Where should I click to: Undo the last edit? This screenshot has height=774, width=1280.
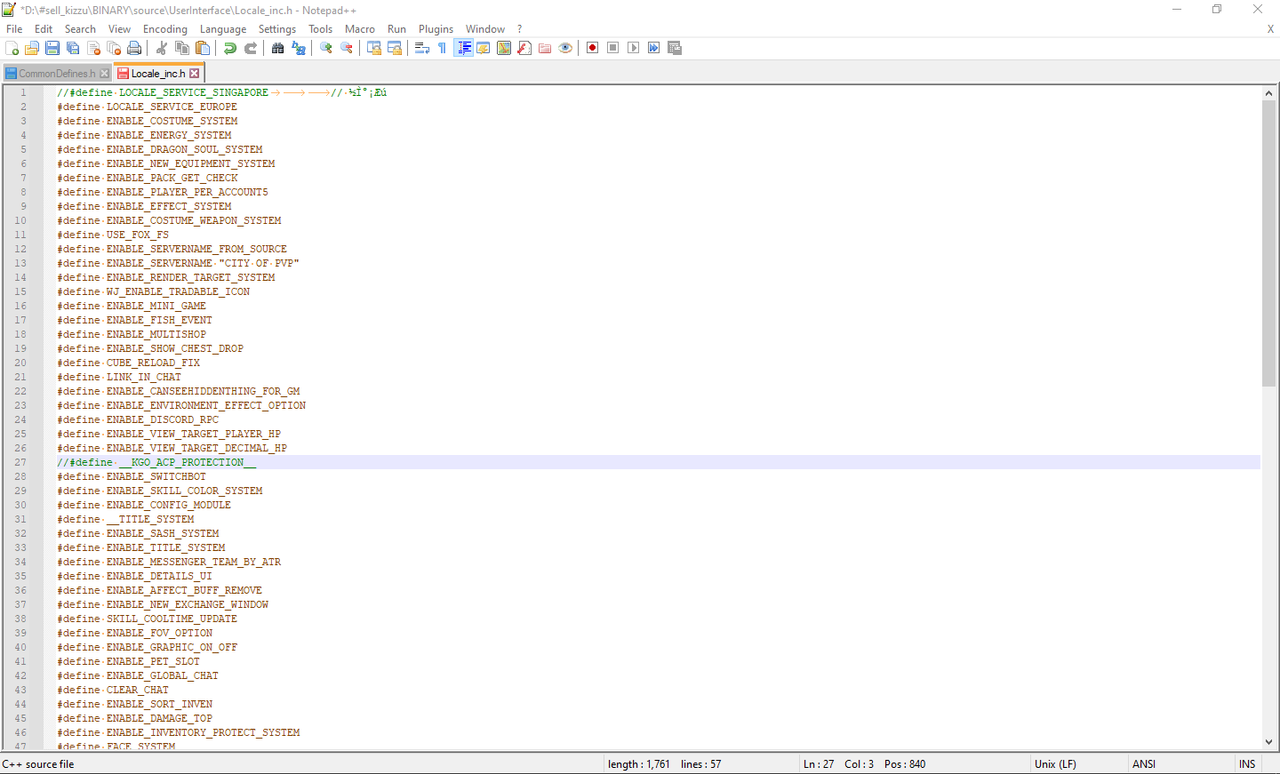[x=230, y=48]
